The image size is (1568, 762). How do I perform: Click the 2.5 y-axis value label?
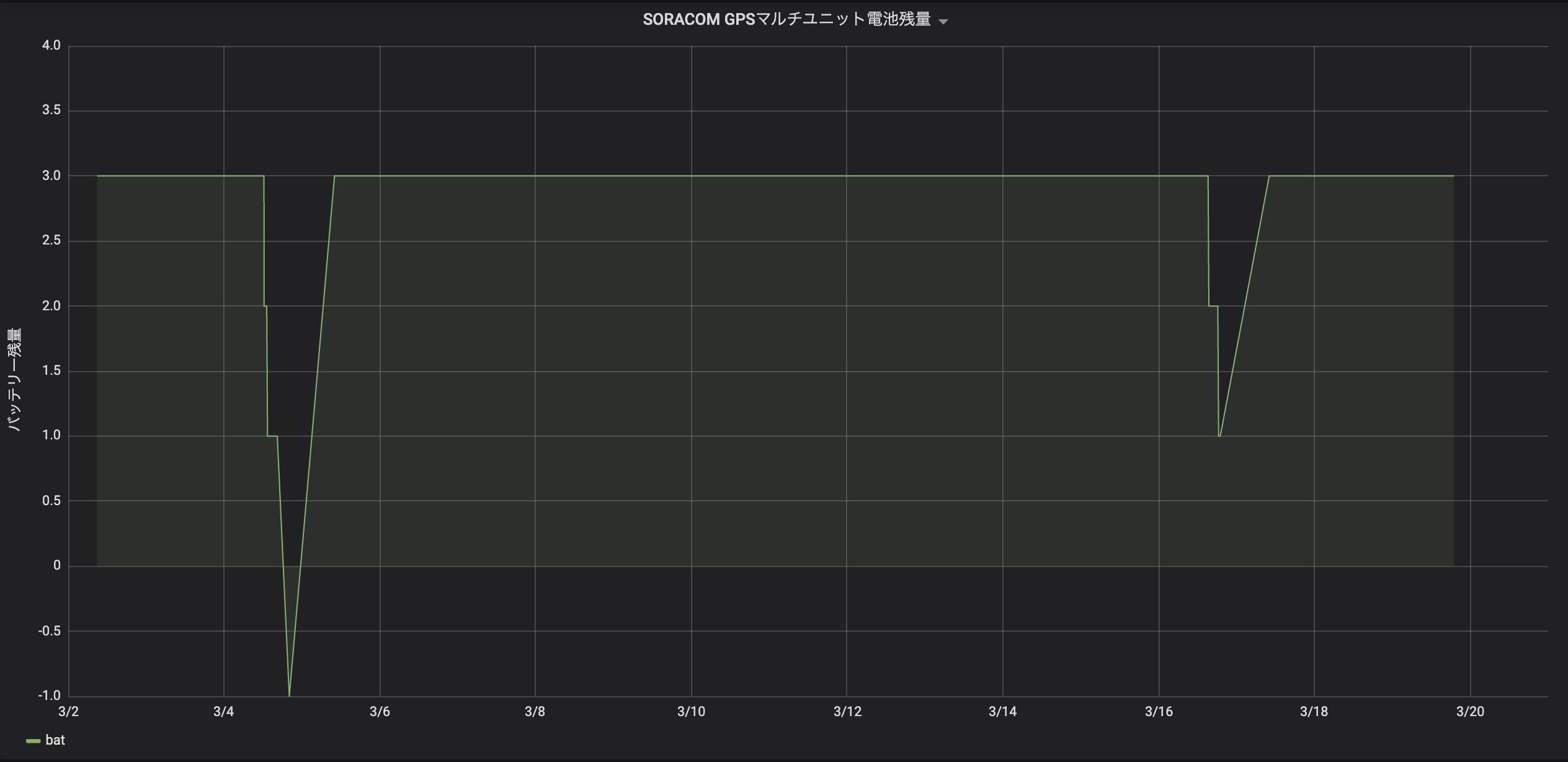coord(51,241)
